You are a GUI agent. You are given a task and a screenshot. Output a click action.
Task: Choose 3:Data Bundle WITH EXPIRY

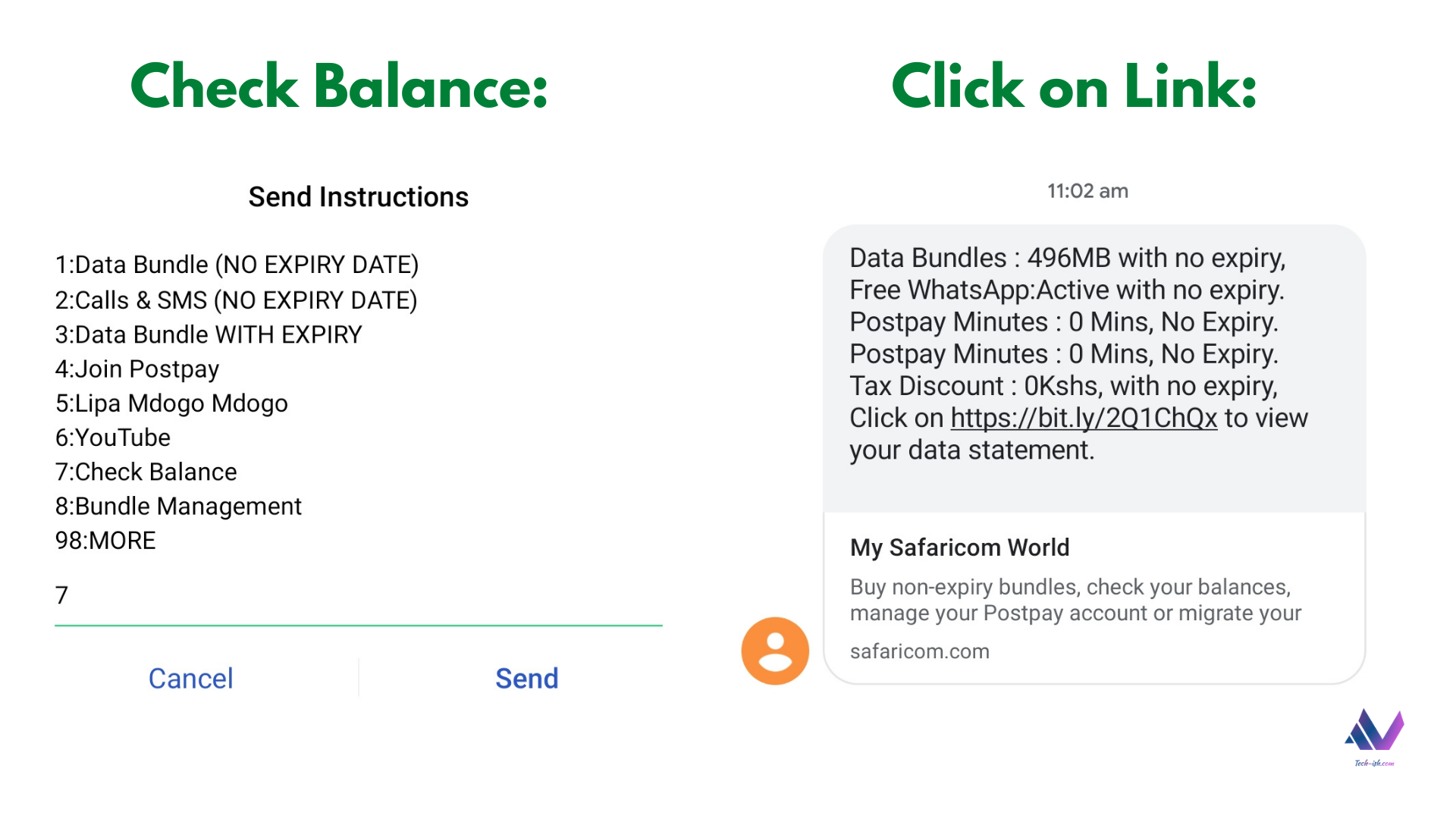tap(209, 334)
